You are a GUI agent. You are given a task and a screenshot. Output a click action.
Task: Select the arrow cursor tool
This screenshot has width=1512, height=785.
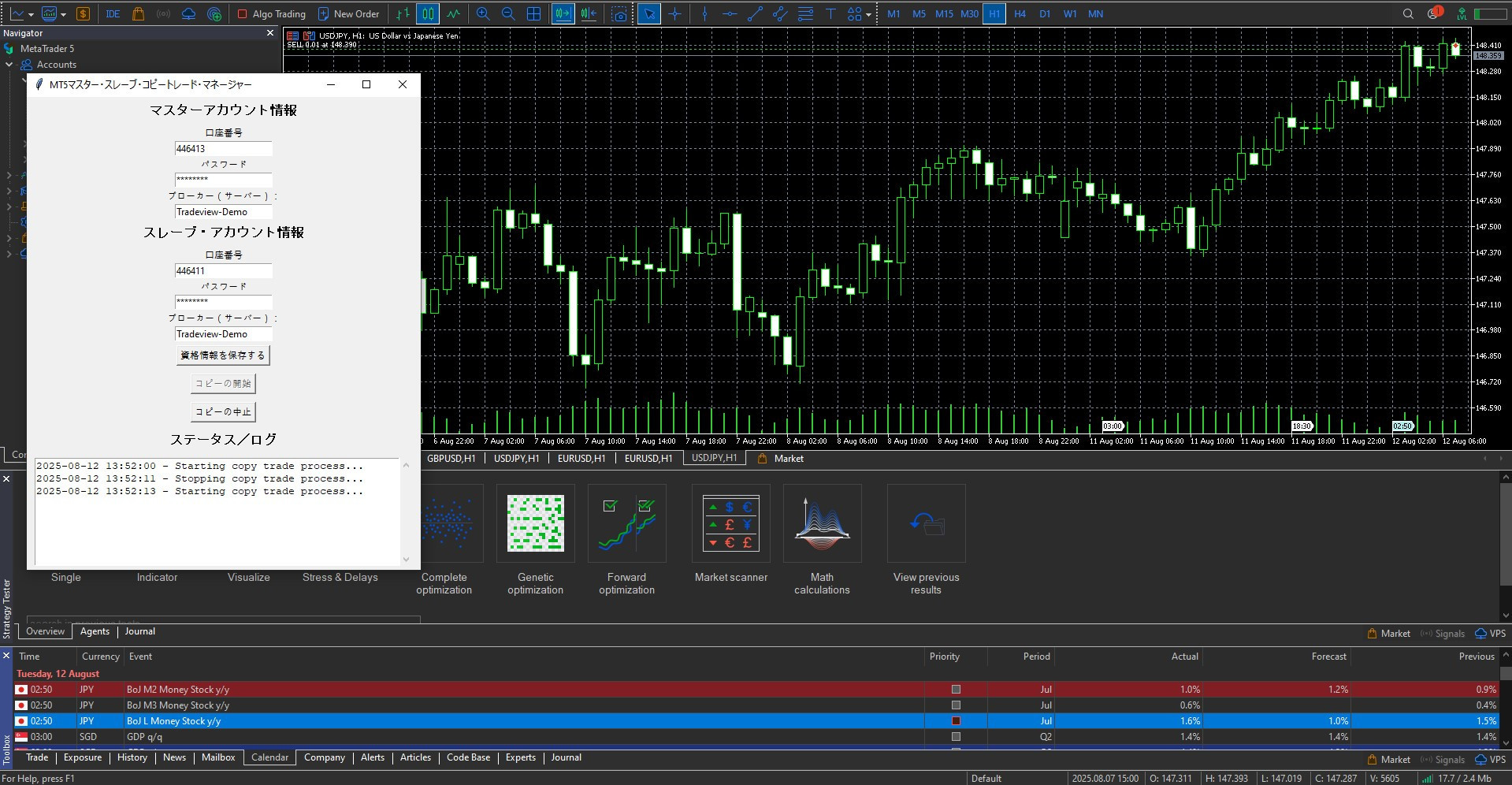pos(648,13)
